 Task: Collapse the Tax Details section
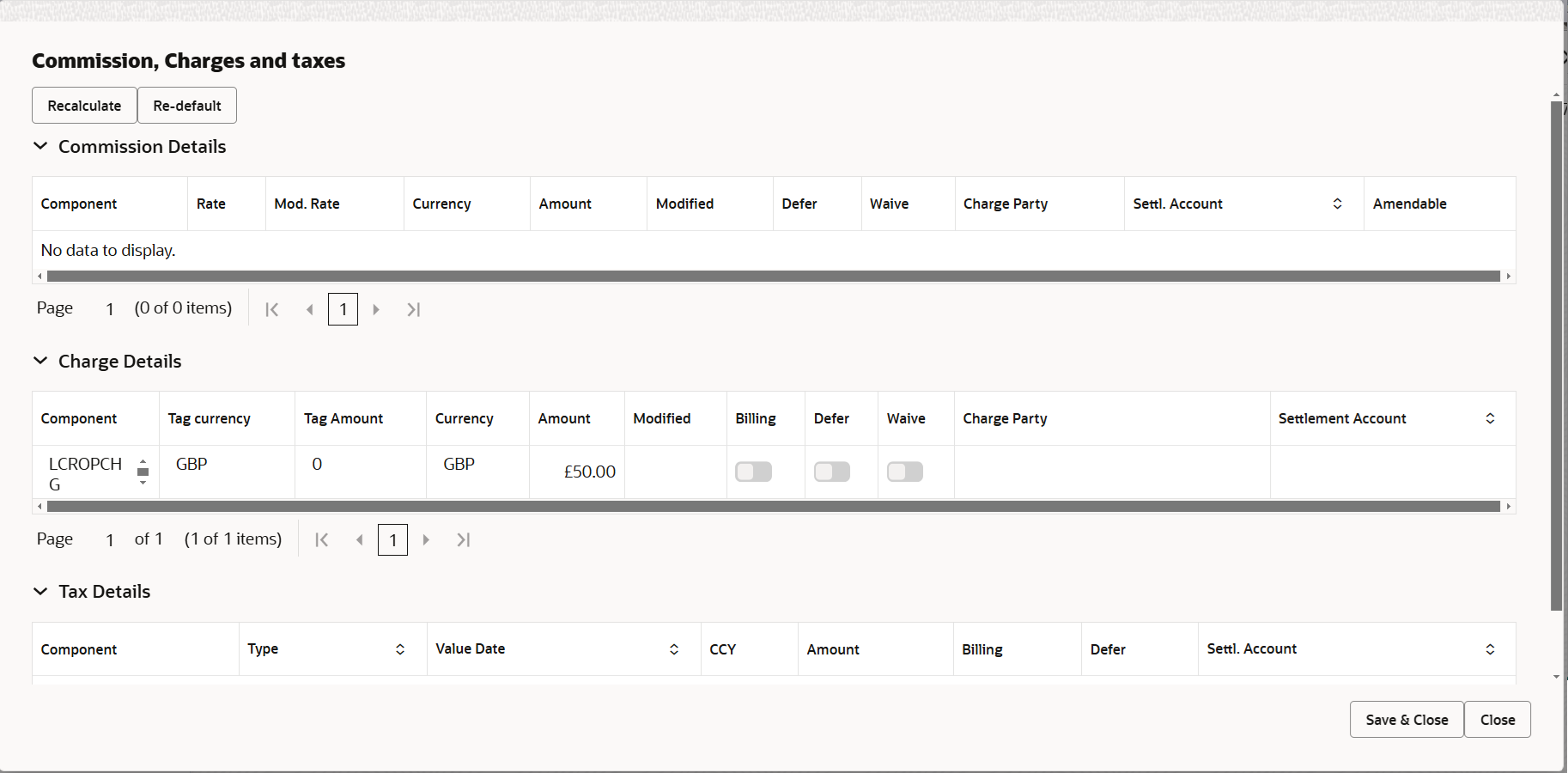coord(40,591)
